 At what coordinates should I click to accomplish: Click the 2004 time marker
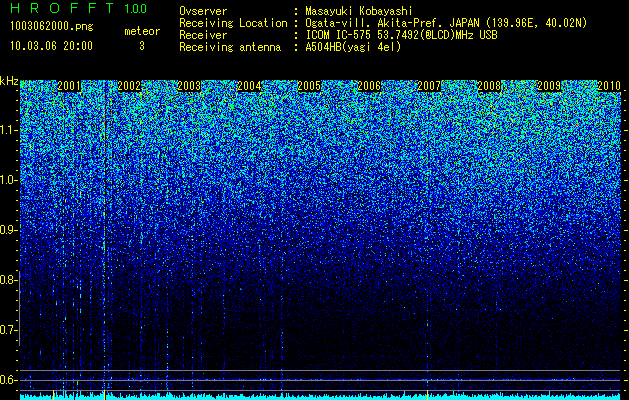249,86
